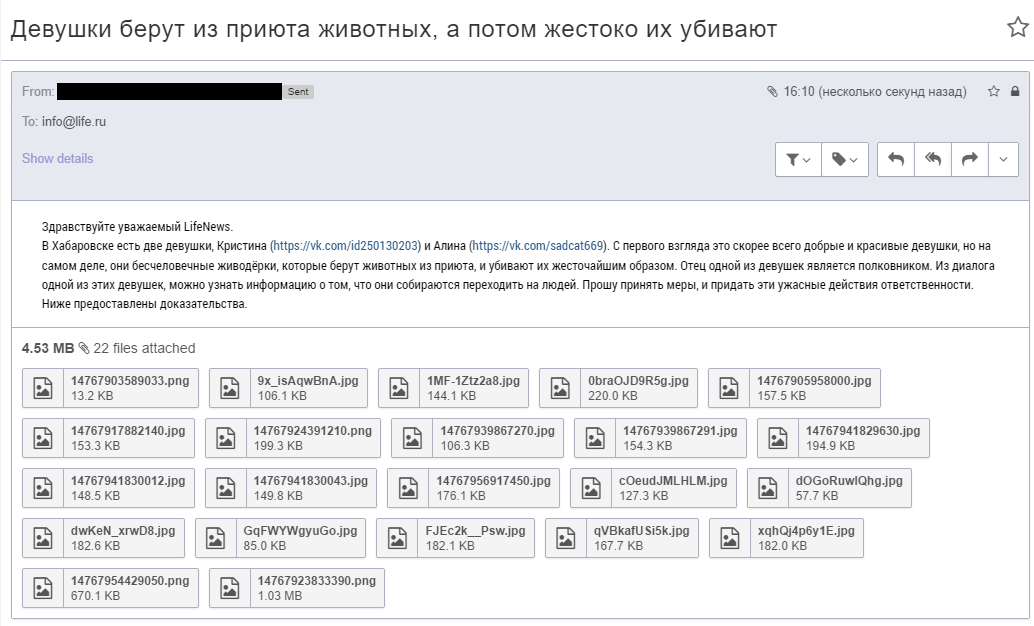The height and width of the screenshot is (626, 1034).
Task: Open the tag label dropdown
Action: pos(845,159)
